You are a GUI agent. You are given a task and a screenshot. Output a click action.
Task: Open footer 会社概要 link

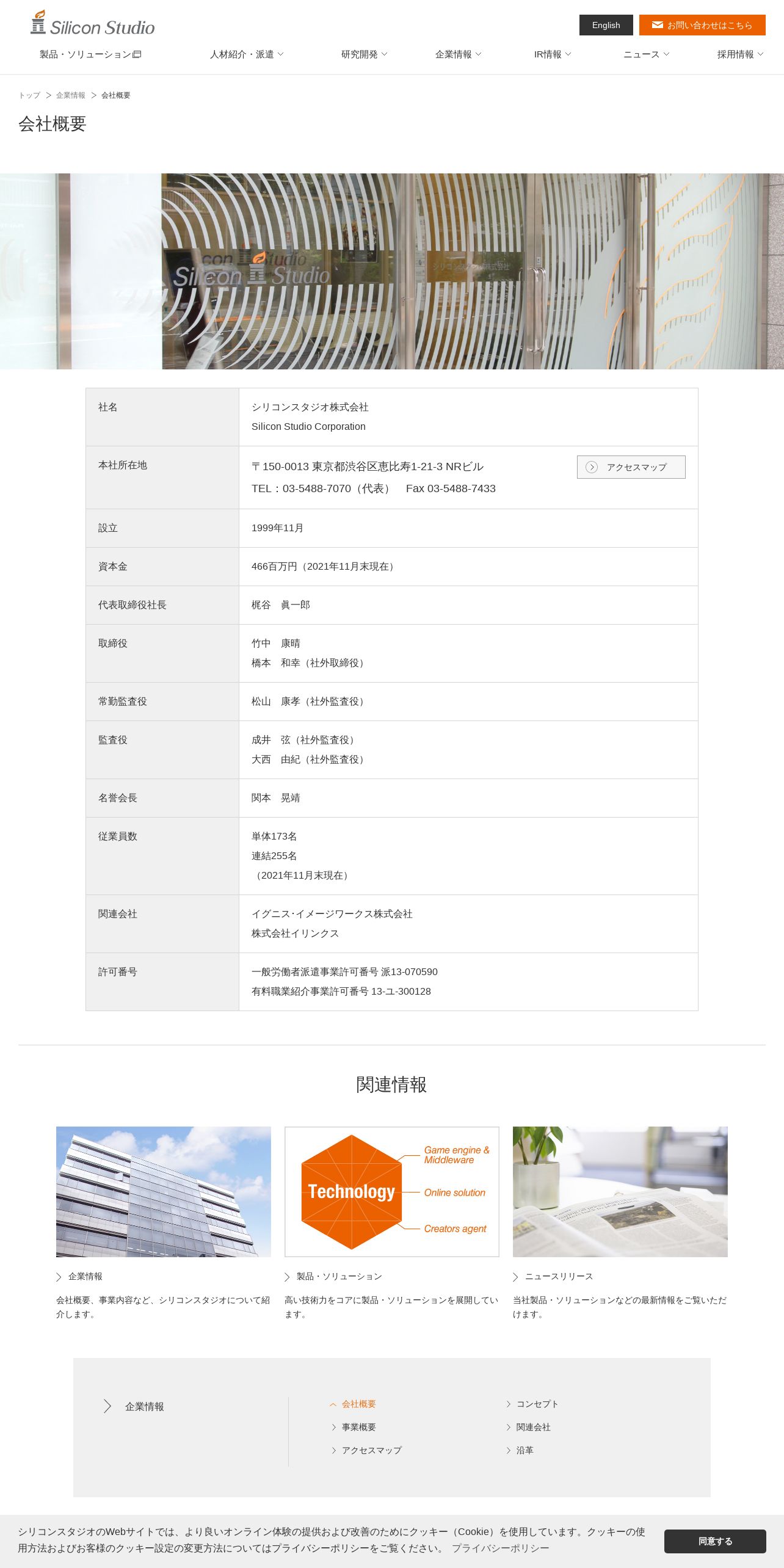coord(359,1404)
